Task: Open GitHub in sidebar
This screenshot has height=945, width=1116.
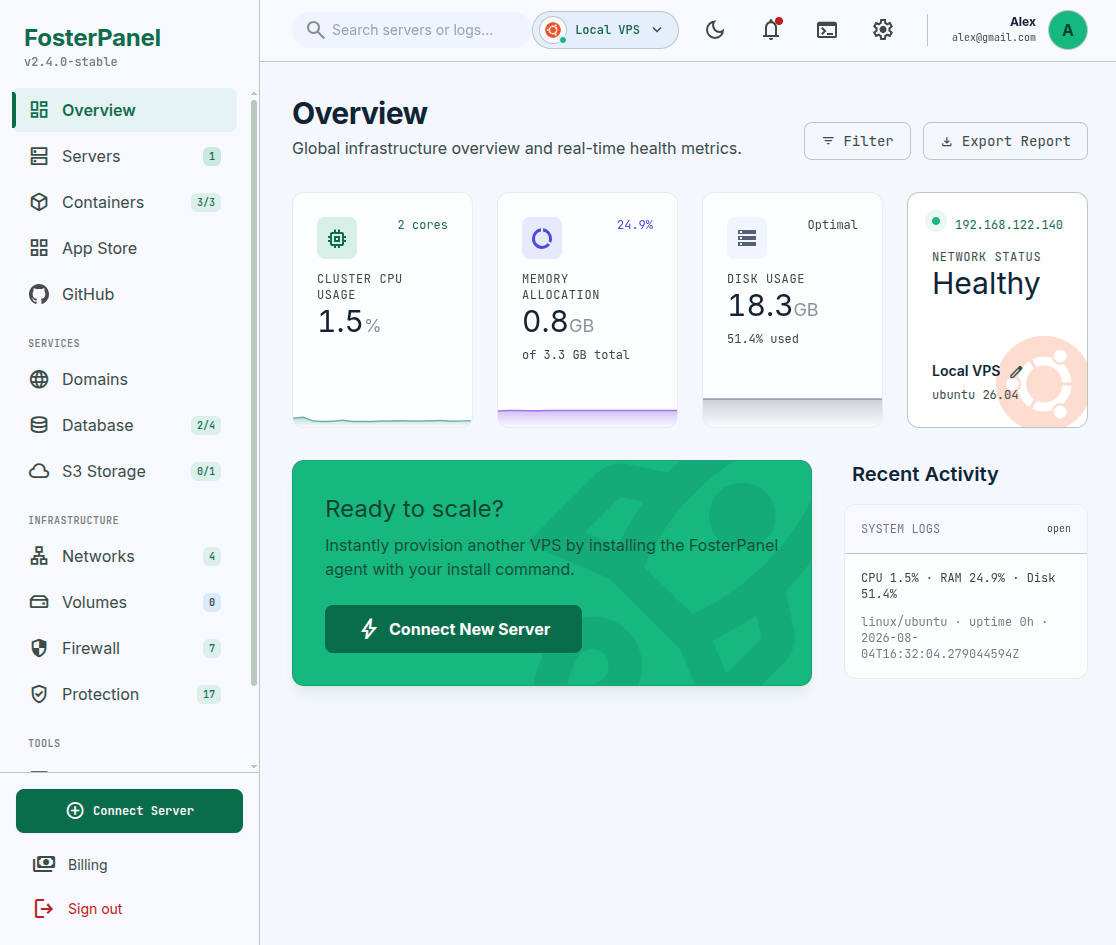Action: tap(125, 294)
